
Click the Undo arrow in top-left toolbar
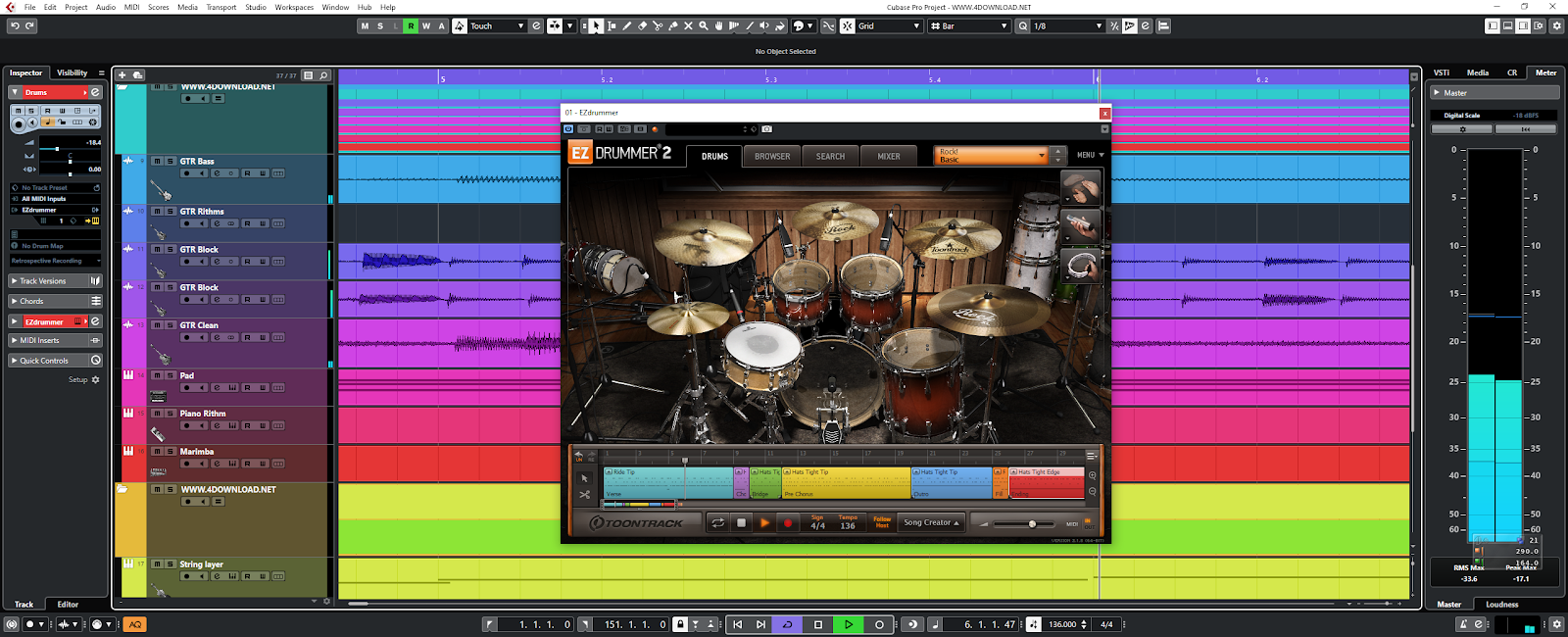tap(15, 25)
